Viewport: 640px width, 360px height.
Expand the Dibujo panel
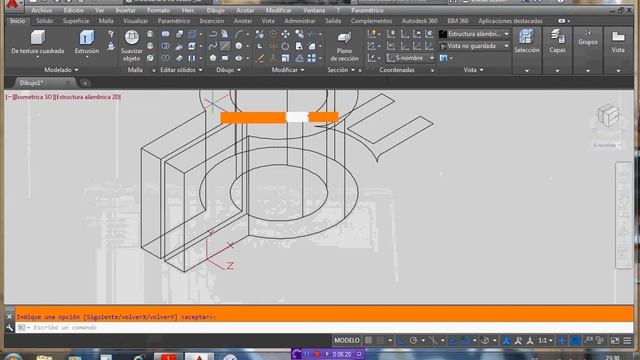(229, 70)
